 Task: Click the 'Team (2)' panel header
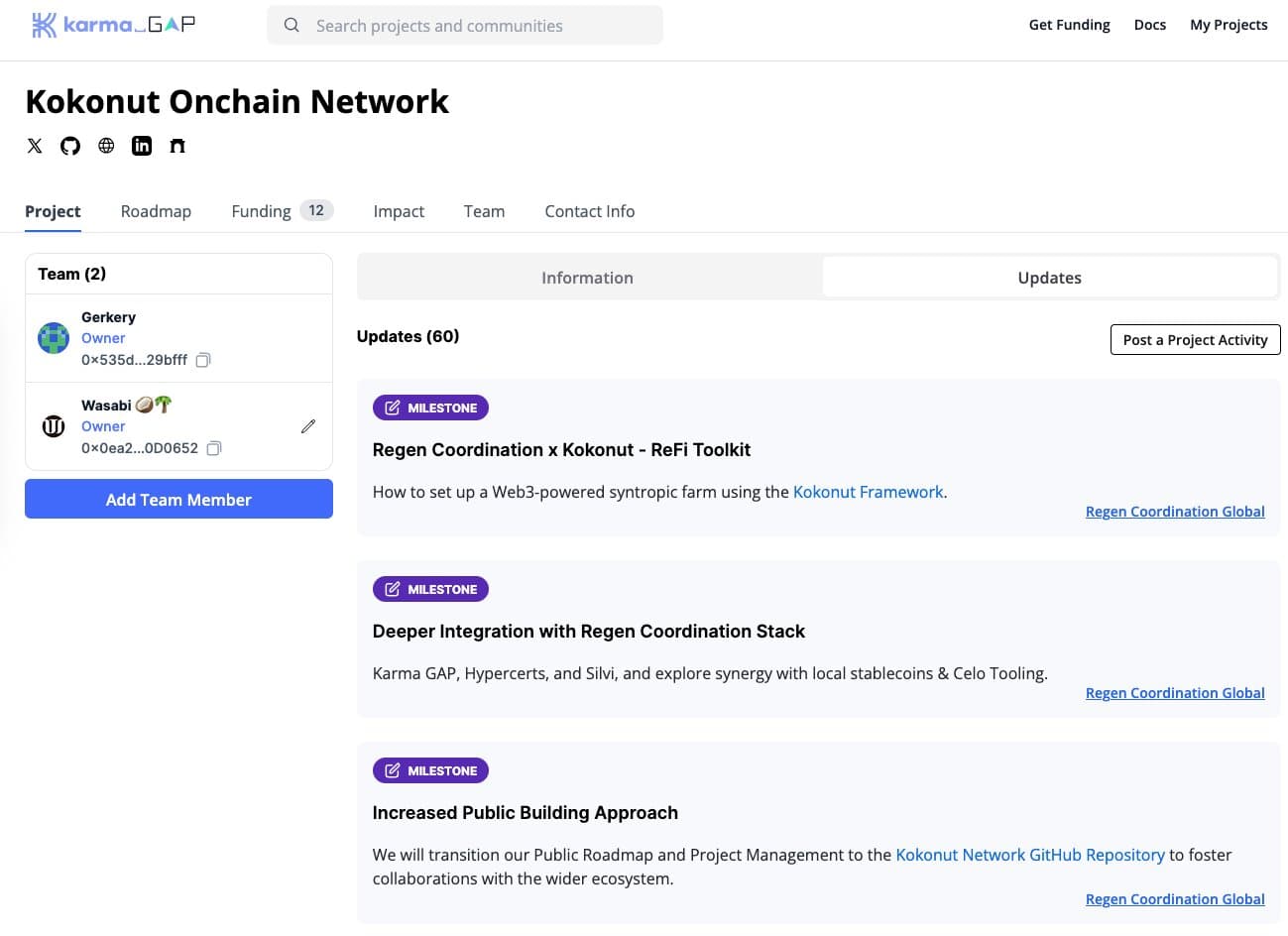coord(71,274)
